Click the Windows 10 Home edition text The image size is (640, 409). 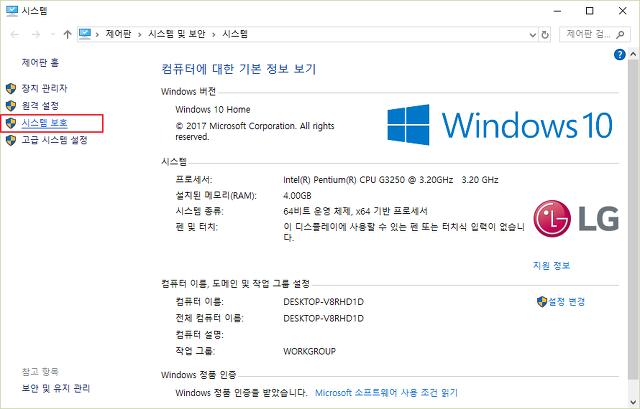[213, 109]
